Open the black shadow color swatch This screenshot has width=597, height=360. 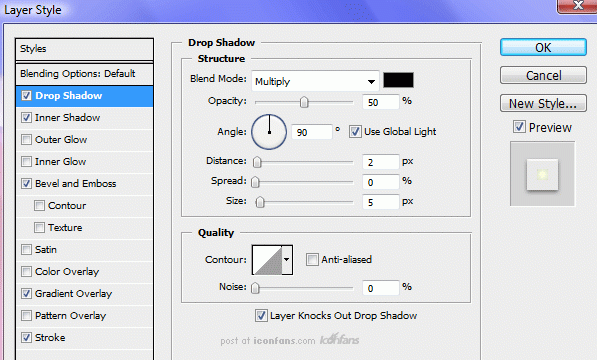coord(398,80)
